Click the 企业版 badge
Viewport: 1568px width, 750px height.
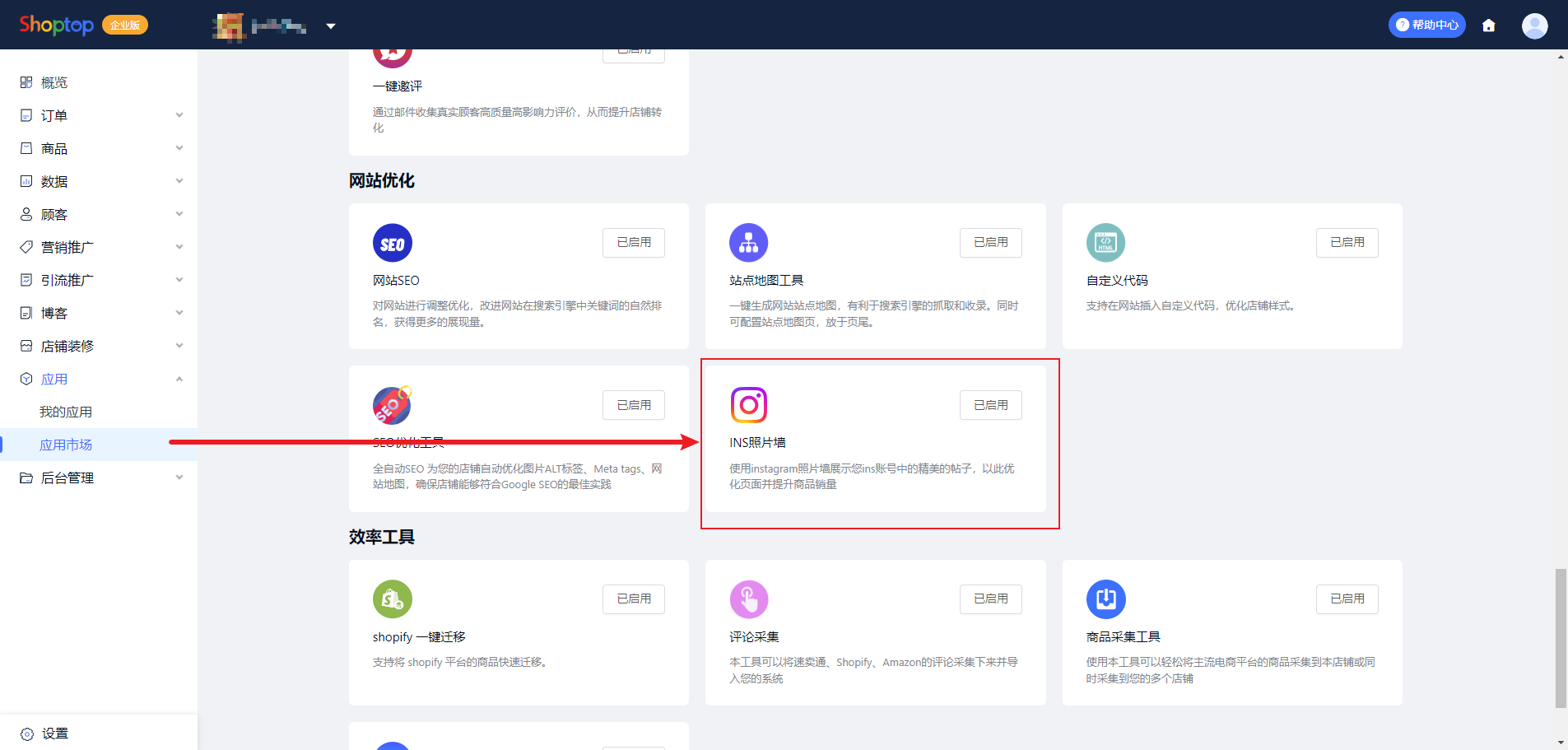[125, 25]
